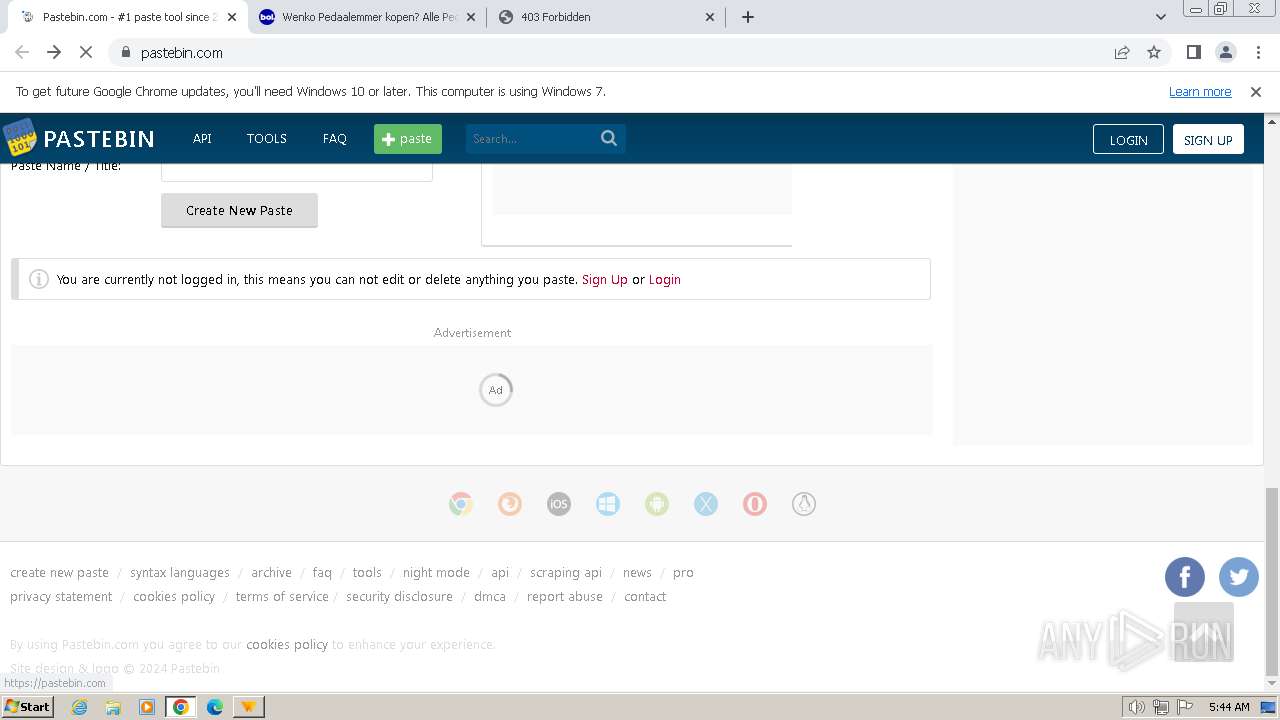Open contact footer link

click(645, 596)
